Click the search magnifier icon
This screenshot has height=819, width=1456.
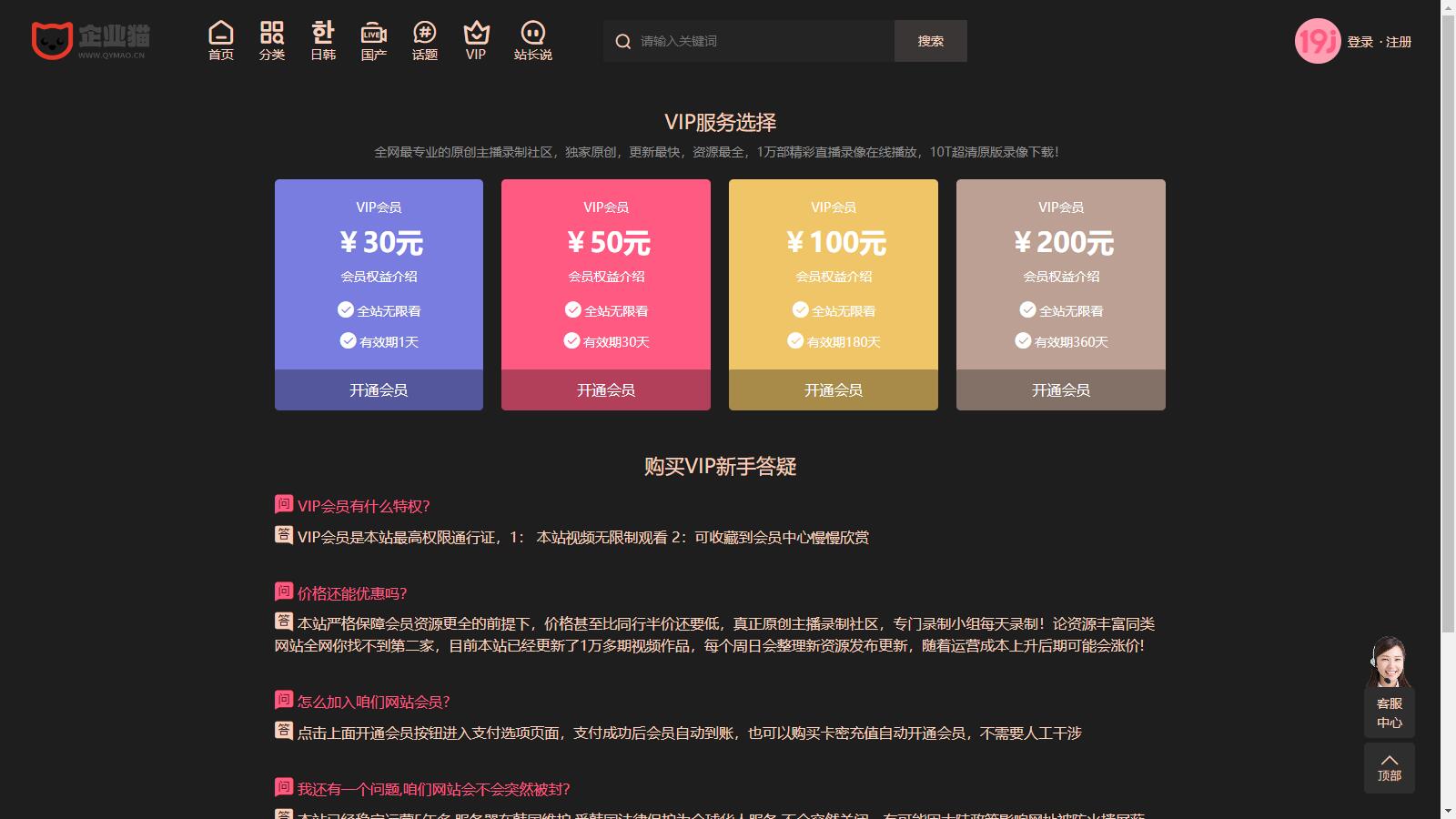pos(623,40)
